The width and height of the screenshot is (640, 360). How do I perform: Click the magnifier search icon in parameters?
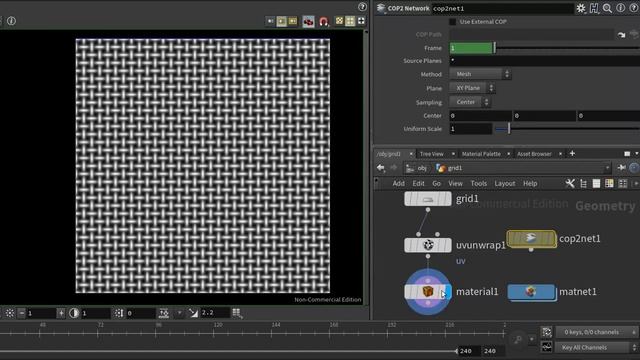point(607,8)
